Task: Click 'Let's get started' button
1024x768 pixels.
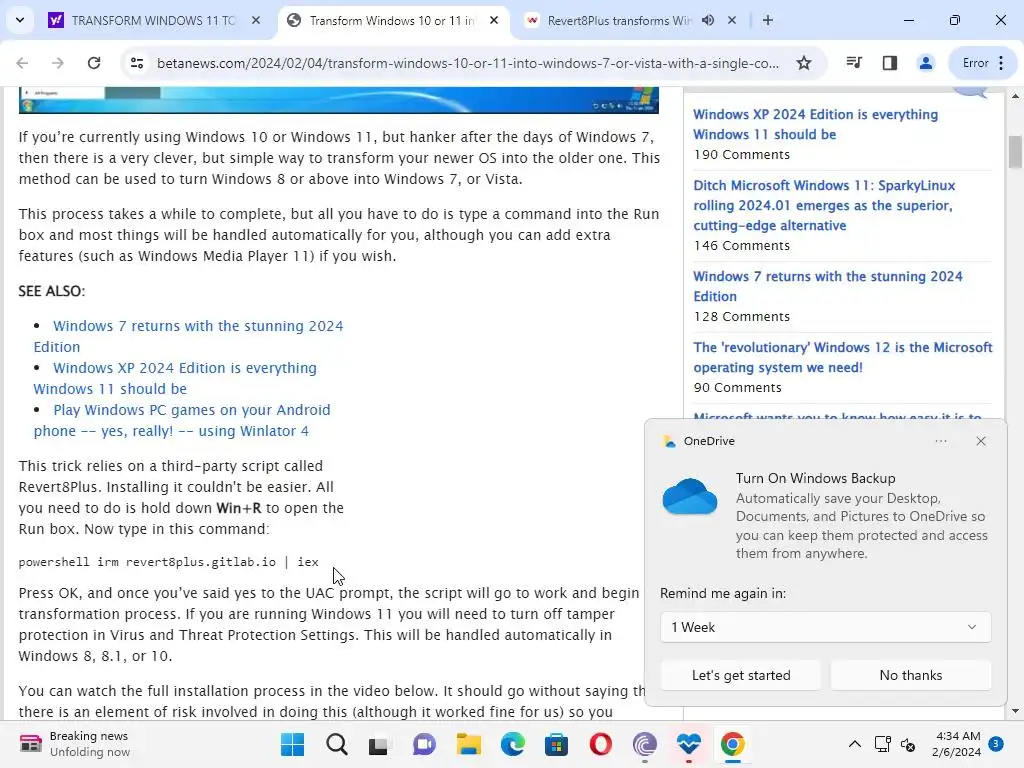Action: (x=741, y=675)
